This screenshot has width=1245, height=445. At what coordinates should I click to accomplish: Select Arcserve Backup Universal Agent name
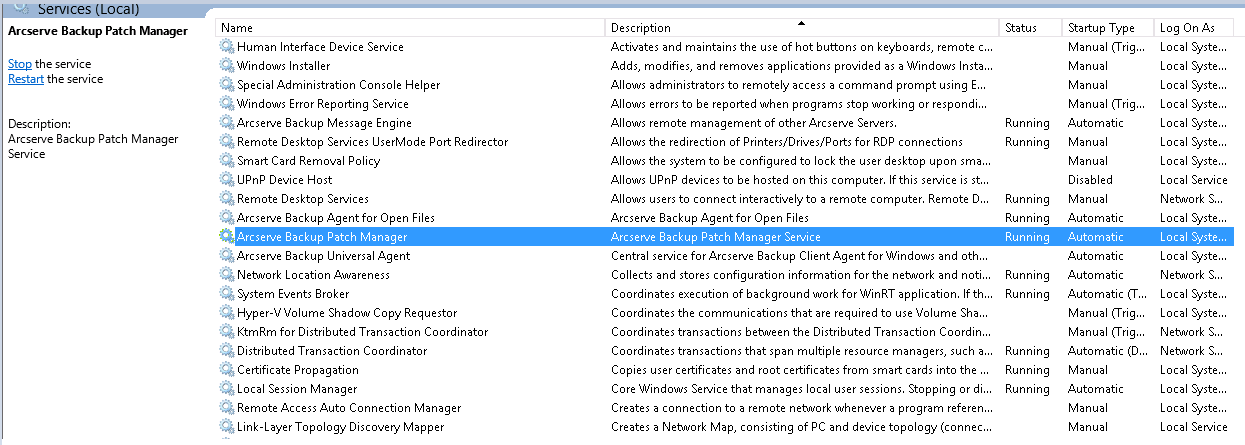(x=323, y=256)
